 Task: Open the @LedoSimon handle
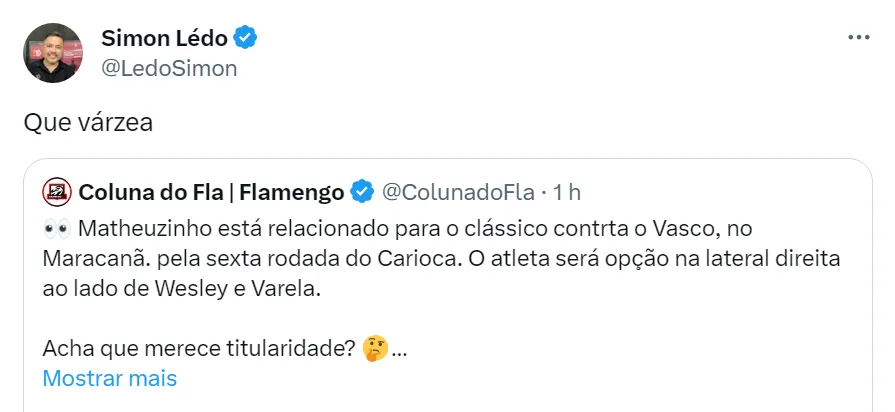[x=169, y=68]
